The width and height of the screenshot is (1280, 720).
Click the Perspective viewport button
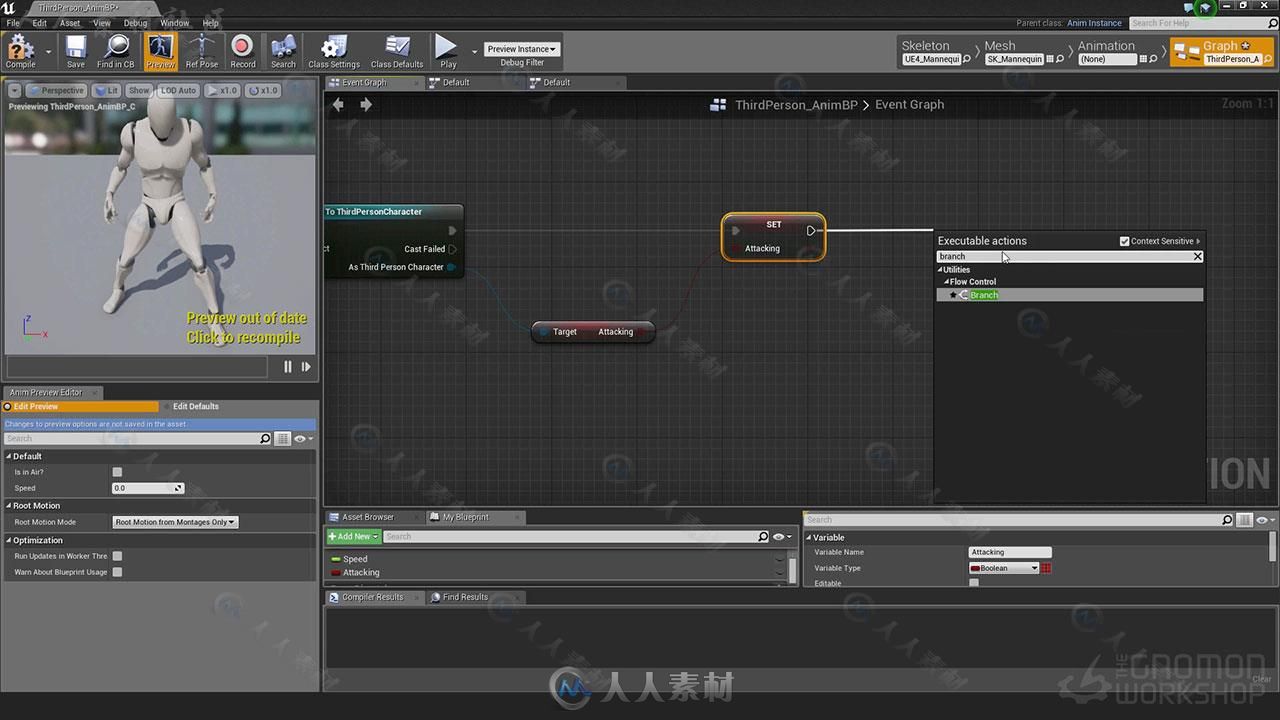pyautogui.click(x=57, y=90)
